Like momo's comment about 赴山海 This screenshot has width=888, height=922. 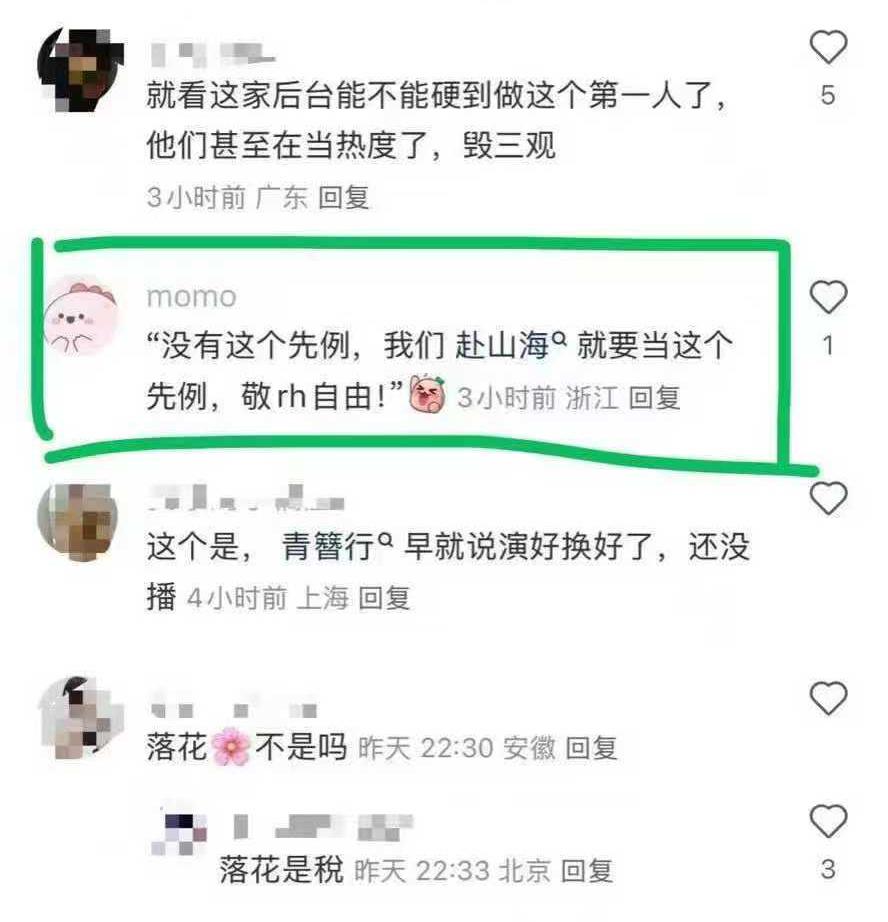point(829,298)
